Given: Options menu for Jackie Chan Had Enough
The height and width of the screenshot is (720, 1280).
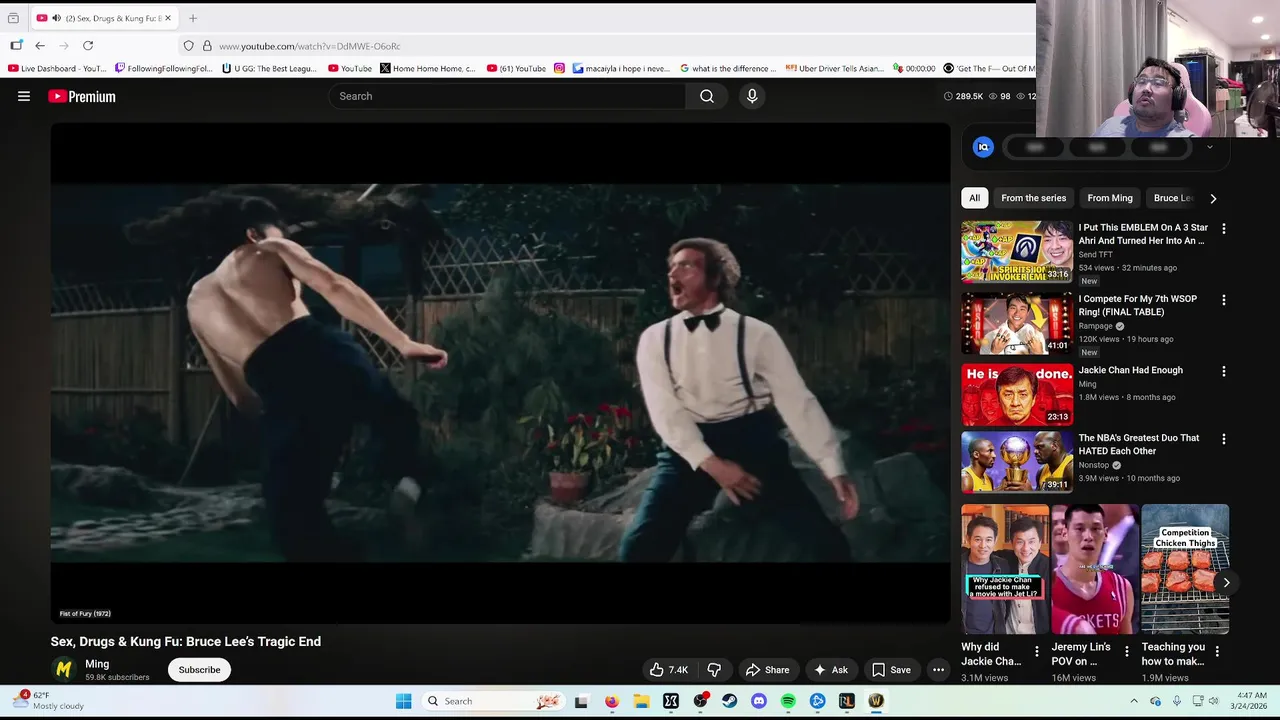Looking at the screenshot, I should tap(1223, 371).
